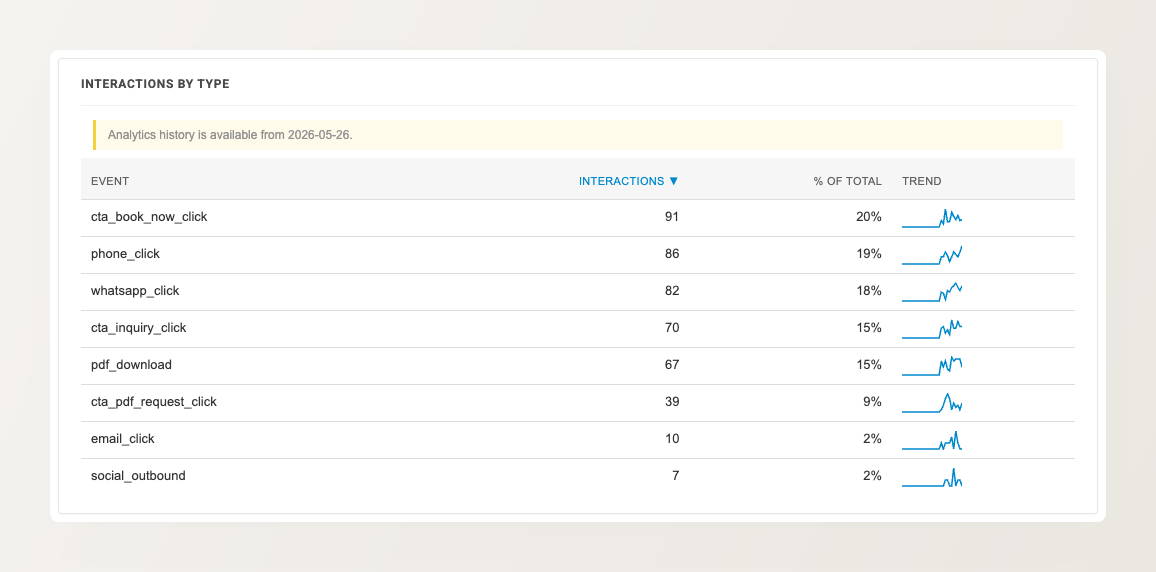Select the interactions value 10
The height and width of the screenshot is (572, 1156).
(672, 439)
